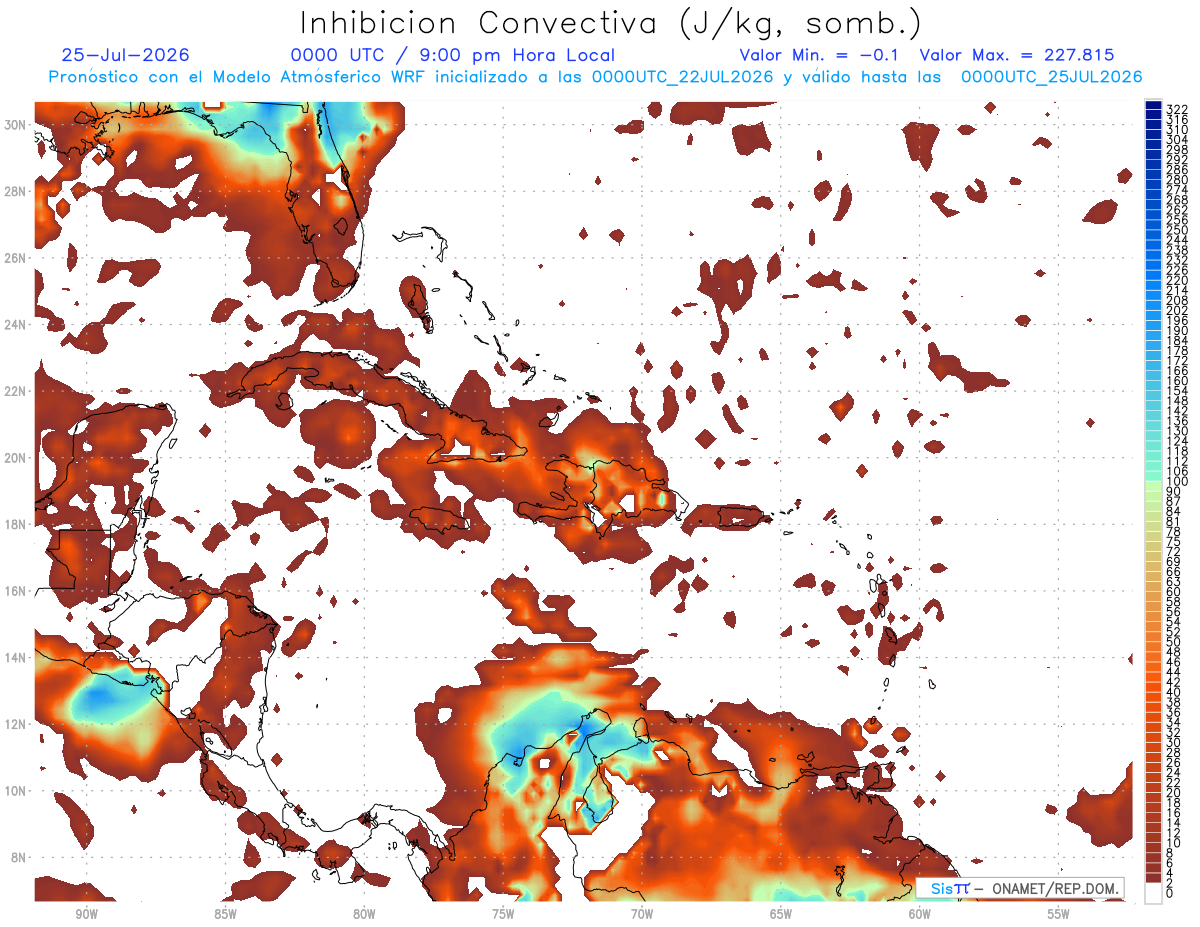Click the 85W longitude label
This screenshot has width=1200, height=927.
[x=226, y=913]
